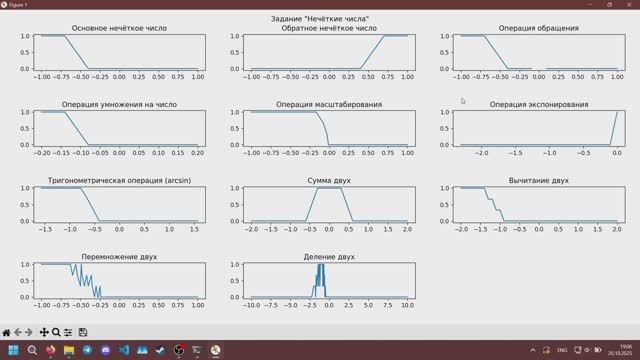Open Discord from the taskbar
This screenshot has width=640, height=360.
click(x=106, y=350)
